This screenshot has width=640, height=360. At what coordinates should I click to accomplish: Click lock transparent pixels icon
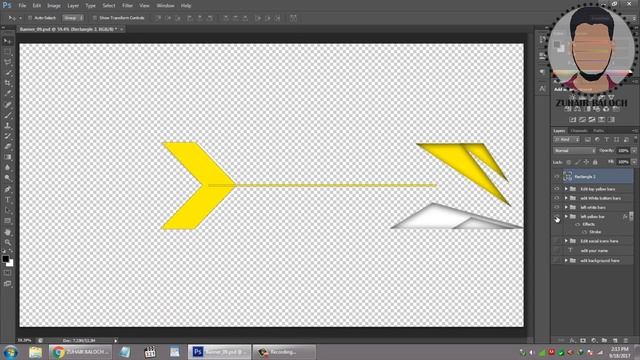569,162
